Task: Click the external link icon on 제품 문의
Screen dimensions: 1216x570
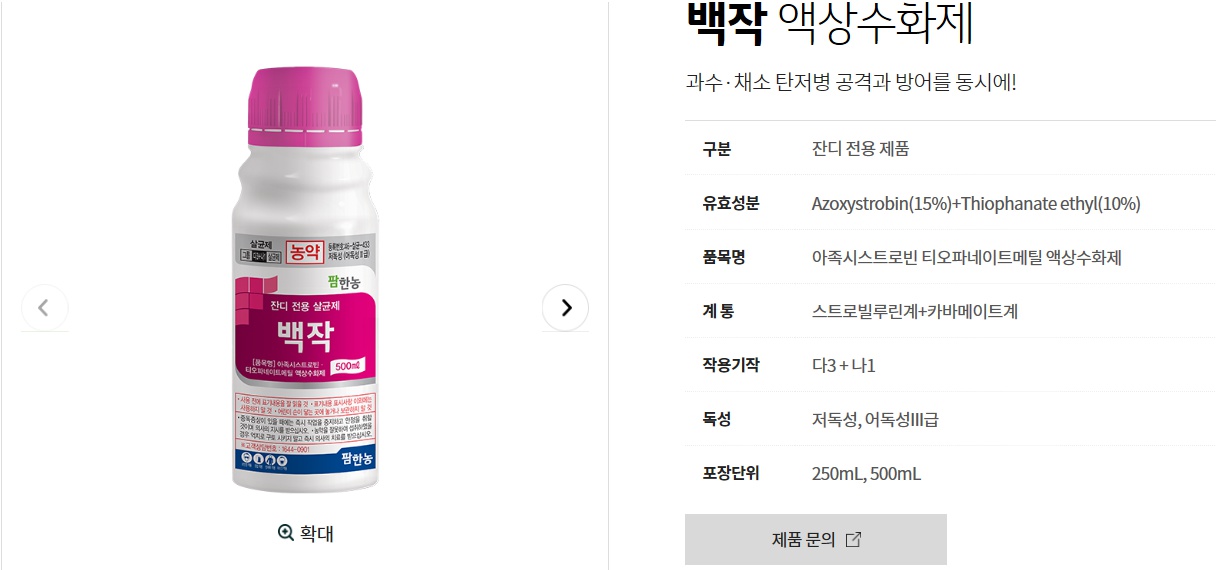Action: coord(853,539)
